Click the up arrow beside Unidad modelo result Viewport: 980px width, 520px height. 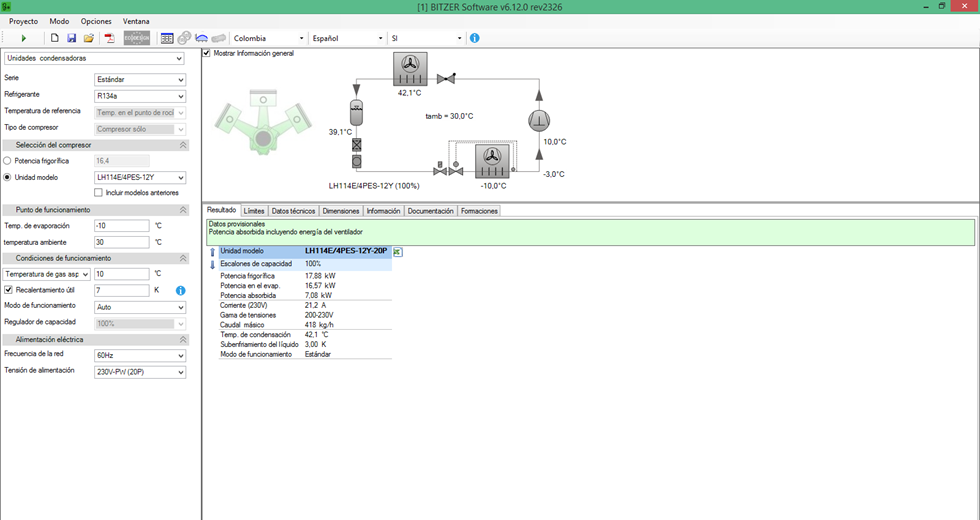[x=212, y=252]
